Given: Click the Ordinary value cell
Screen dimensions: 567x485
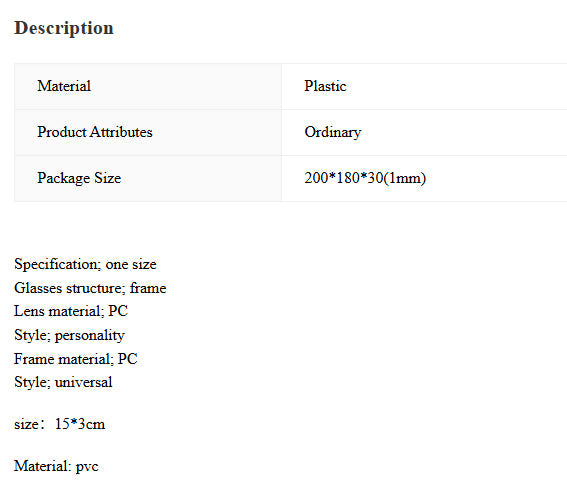Looking at the screenshot, I should 424,132.
